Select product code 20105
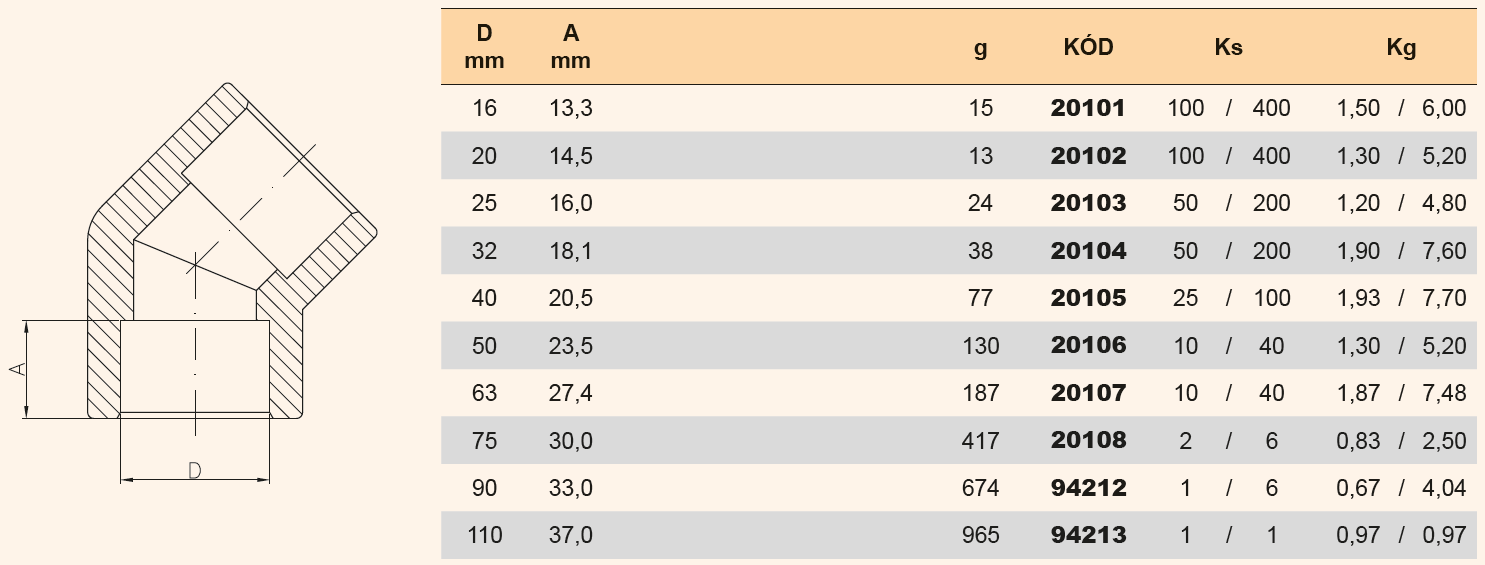Viewport: 1485px width, 565px height. (1088, 298)
